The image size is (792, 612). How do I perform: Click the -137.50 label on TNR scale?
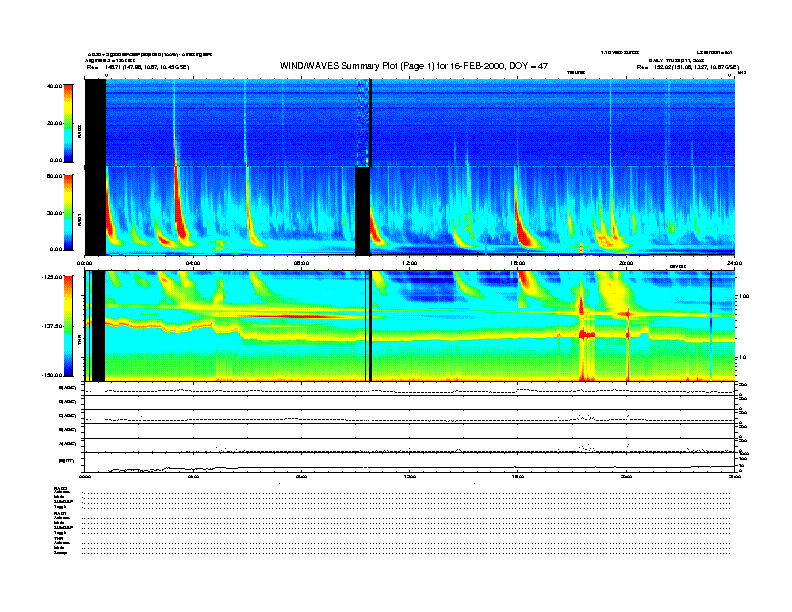pos(51,326)
